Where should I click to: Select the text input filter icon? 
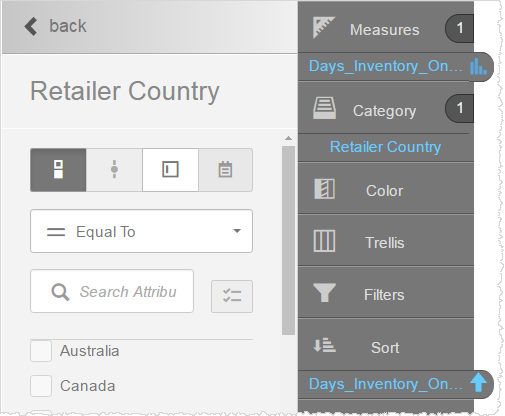[x=170, y=170]
